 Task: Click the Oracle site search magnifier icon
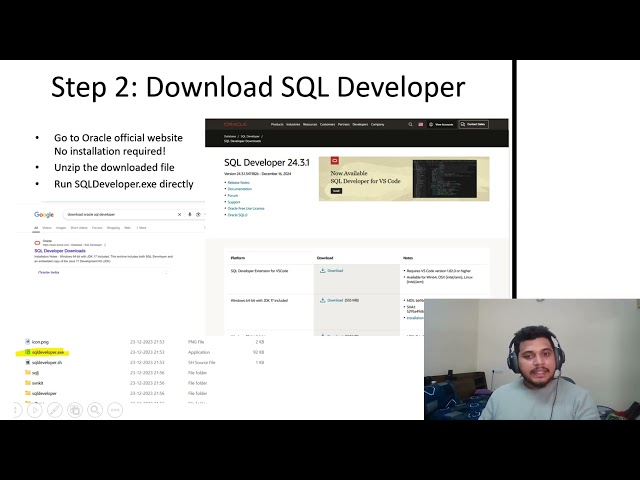[410, 124]
